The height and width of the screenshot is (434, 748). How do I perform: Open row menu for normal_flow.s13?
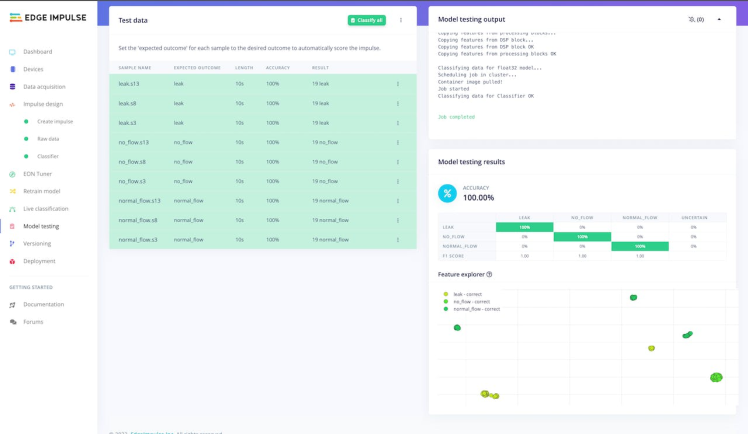pos(397,201)
